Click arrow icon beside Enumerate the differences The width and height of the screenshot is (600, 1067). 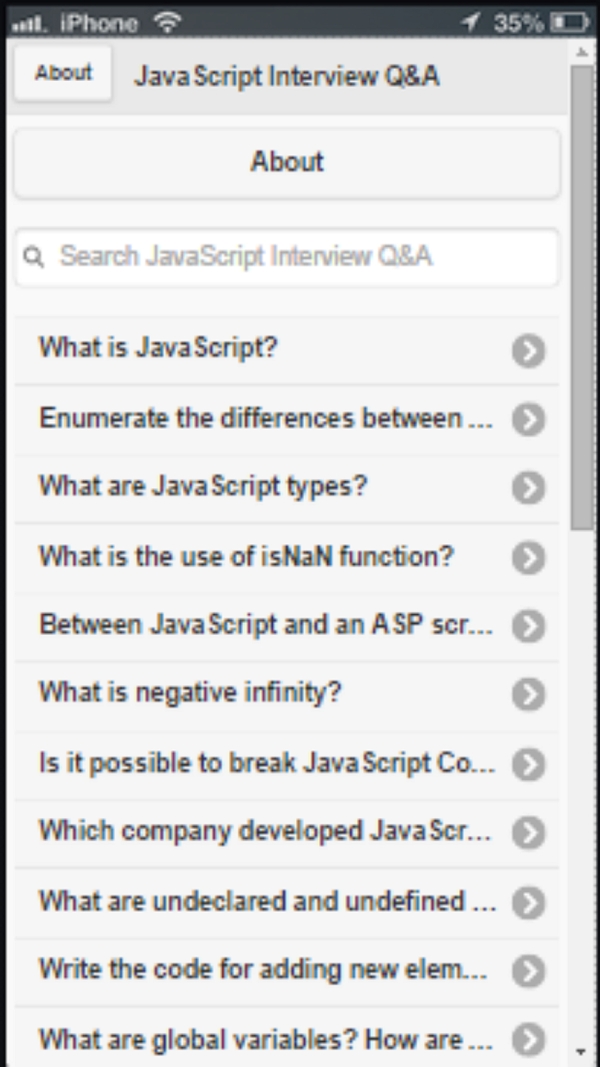pos(529,419)
